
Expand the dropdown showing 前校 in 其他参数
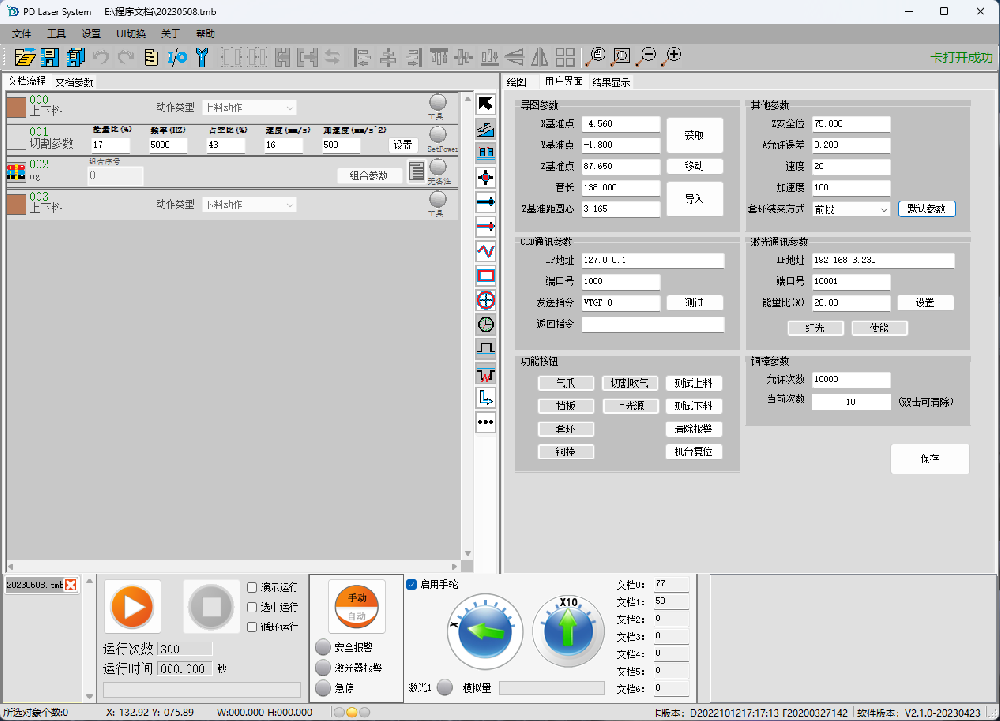[851, 210]
